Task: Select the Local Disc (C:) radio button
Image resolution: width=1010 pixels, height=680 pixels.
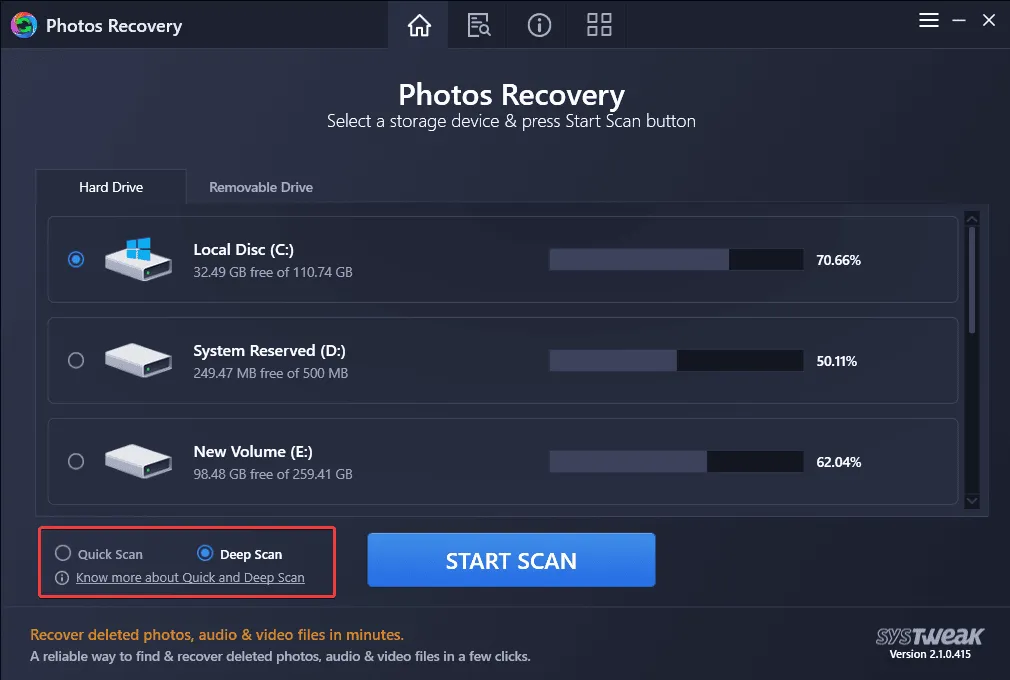Action: point(76,259)
